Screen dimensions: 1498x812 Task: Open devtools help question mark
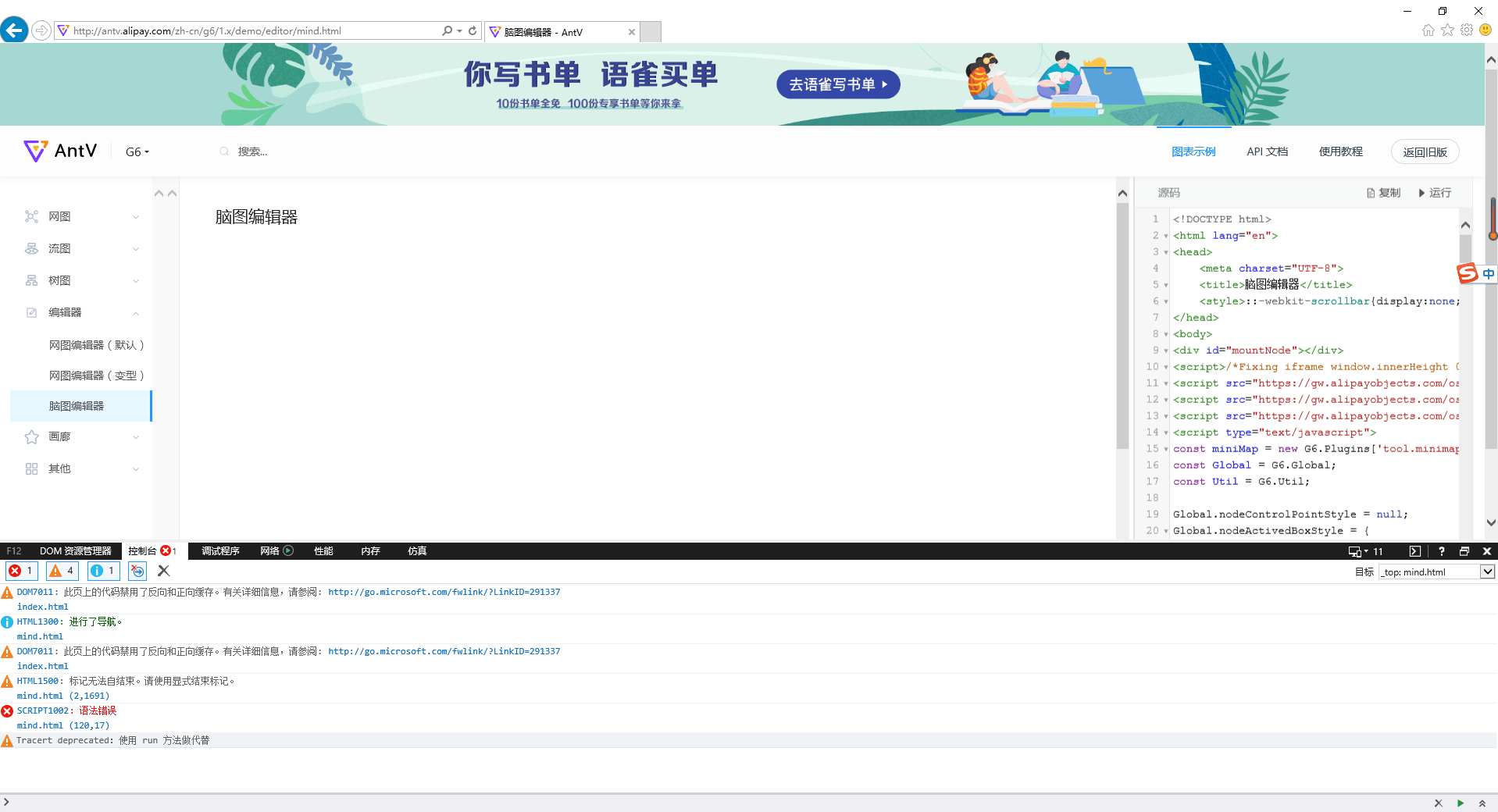(x=1442, y=551)
